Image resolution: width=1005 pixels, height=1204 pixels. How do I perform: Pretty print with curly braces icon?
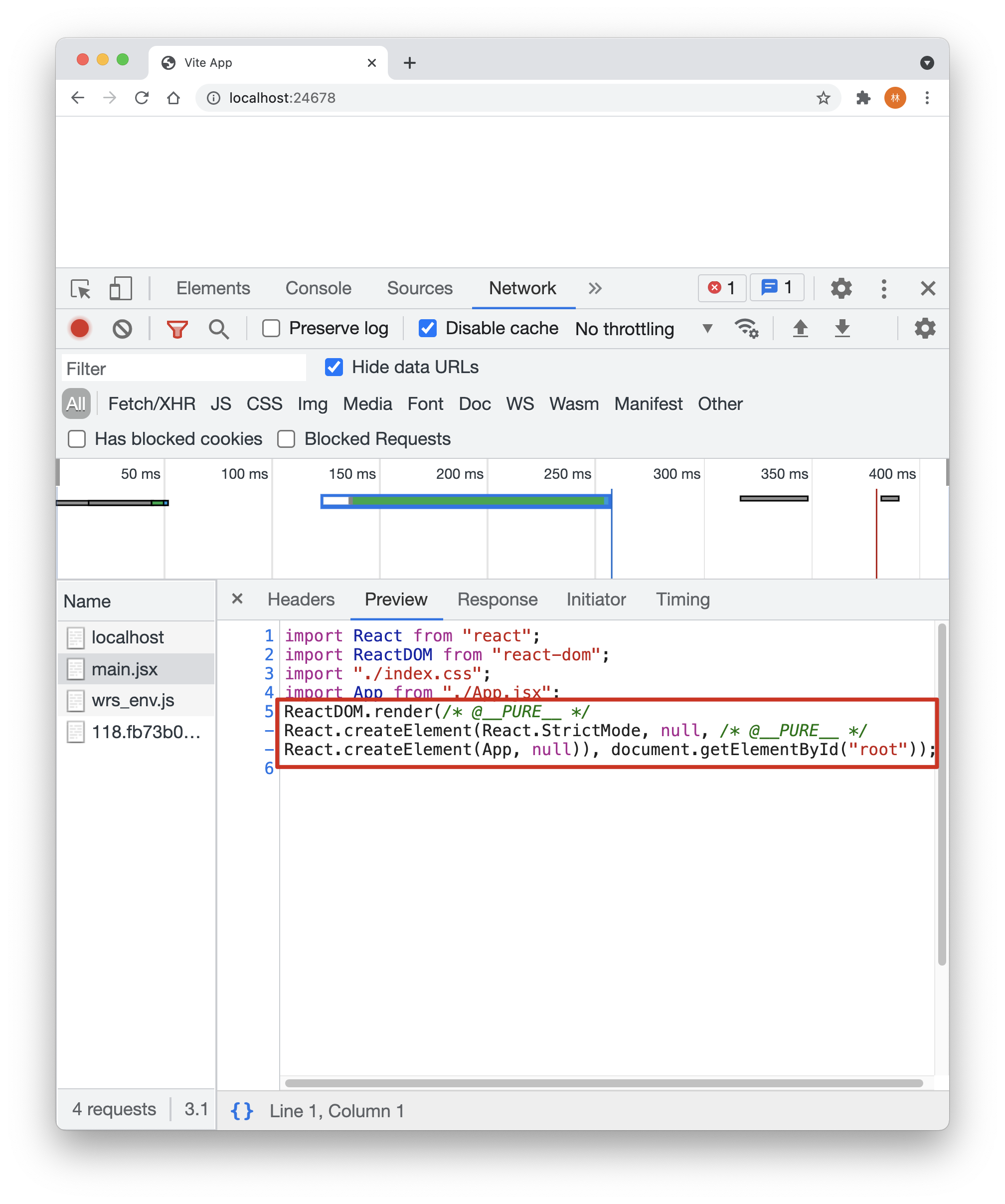point(242,1111)
